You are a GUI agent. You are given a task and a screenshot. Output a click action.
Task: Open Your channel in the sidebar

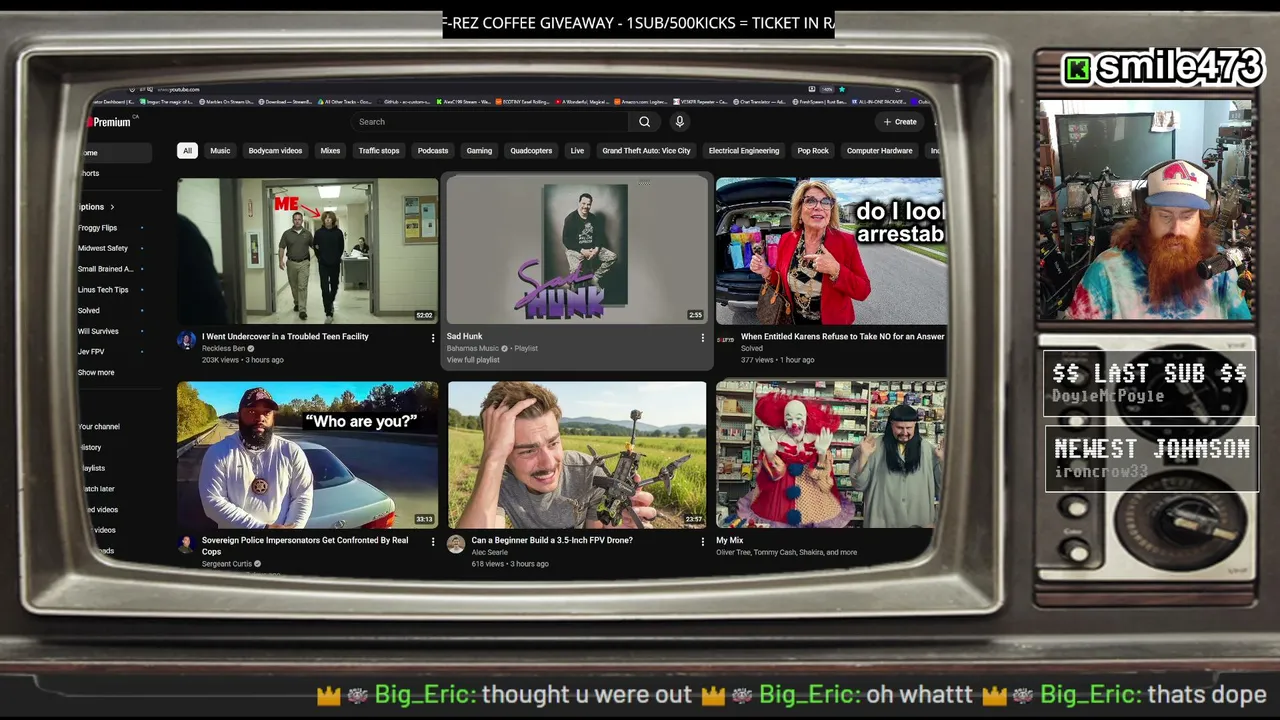99,427
